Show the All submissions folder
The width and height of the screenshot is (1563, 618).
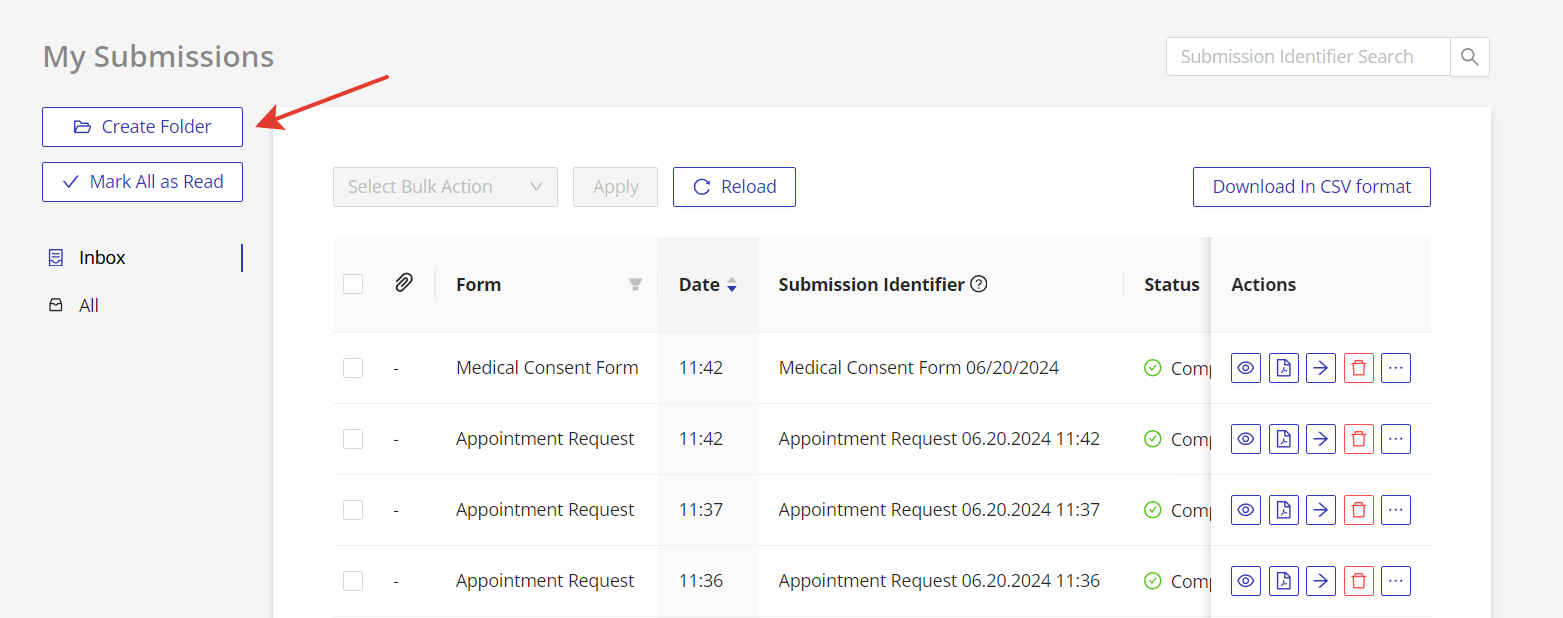coord(88,306)
